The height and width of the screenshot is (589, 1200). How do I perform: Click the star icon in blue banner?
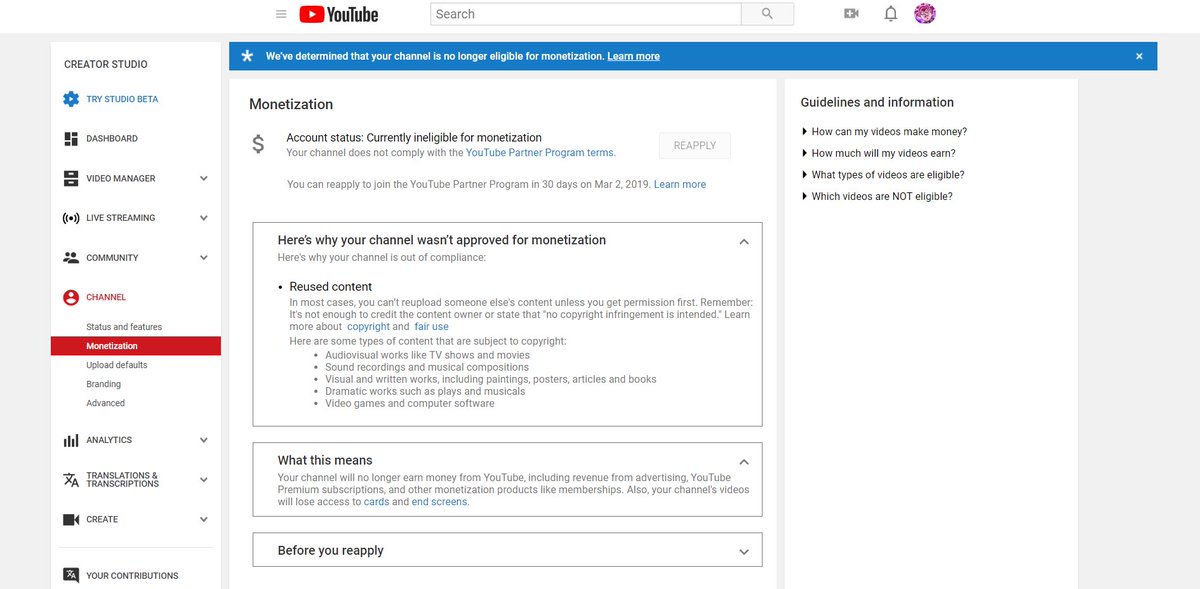pos(247,56)
